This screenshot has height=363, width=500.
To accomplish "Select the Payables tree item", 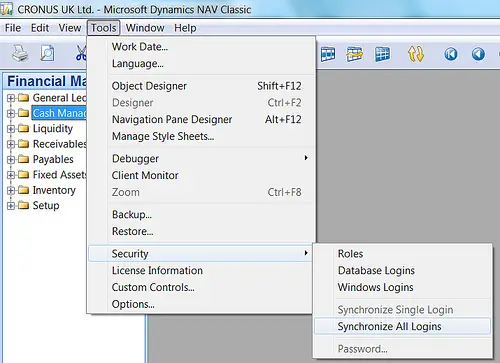I will [53, 159].
